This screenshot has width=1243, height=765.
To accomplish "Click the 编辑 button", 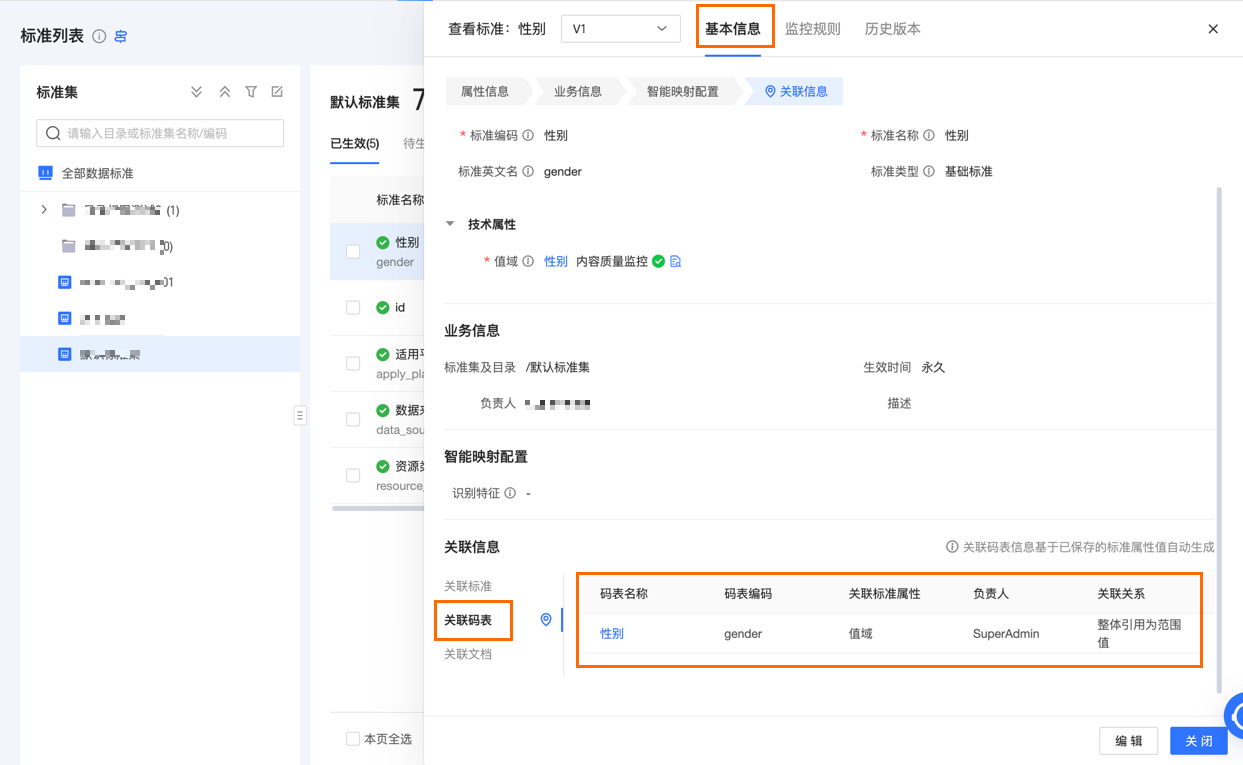I will [x=1128, y=741].
